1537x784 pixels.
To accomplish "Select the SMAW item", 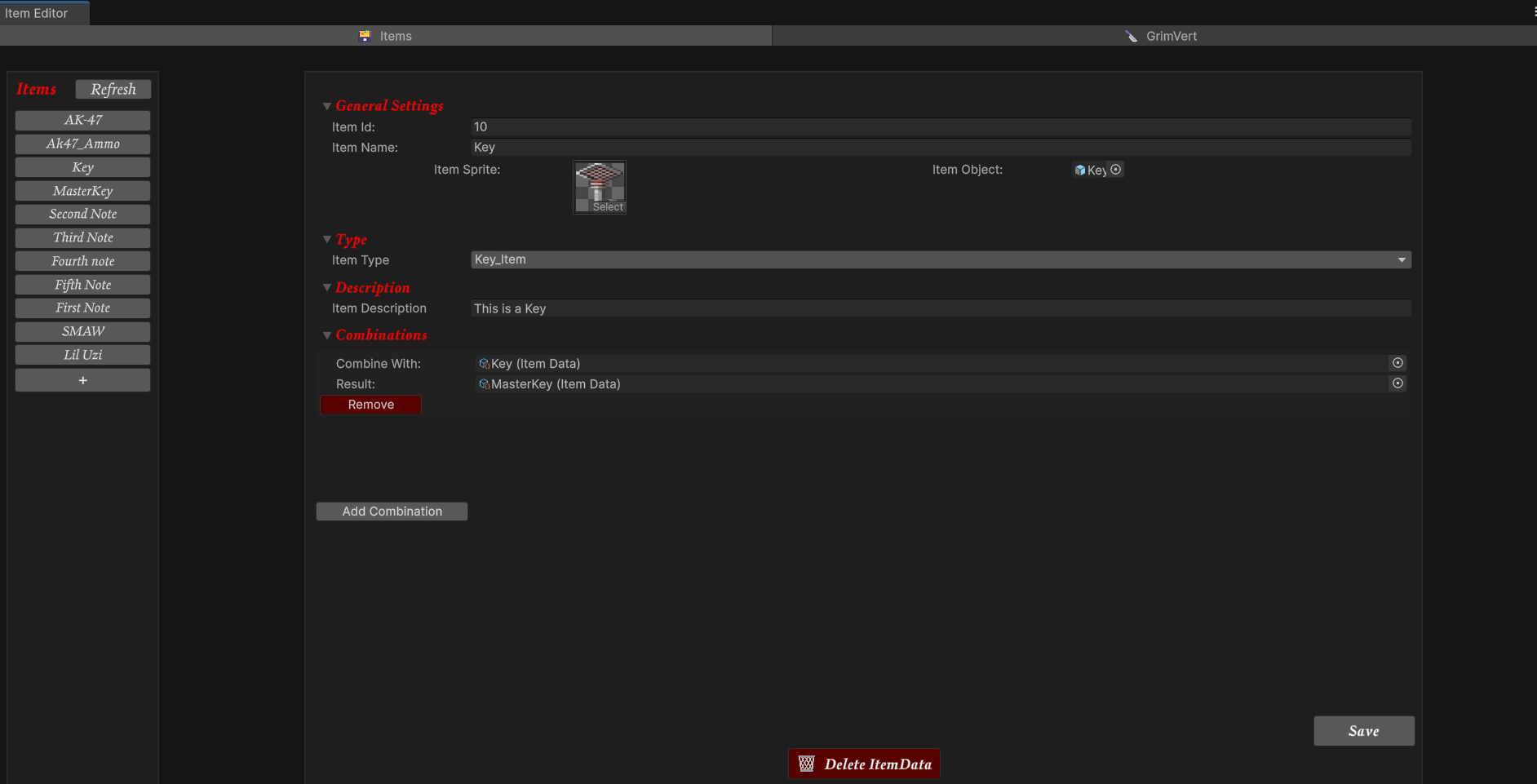I will pyautogui.click(x=82, y=331).
